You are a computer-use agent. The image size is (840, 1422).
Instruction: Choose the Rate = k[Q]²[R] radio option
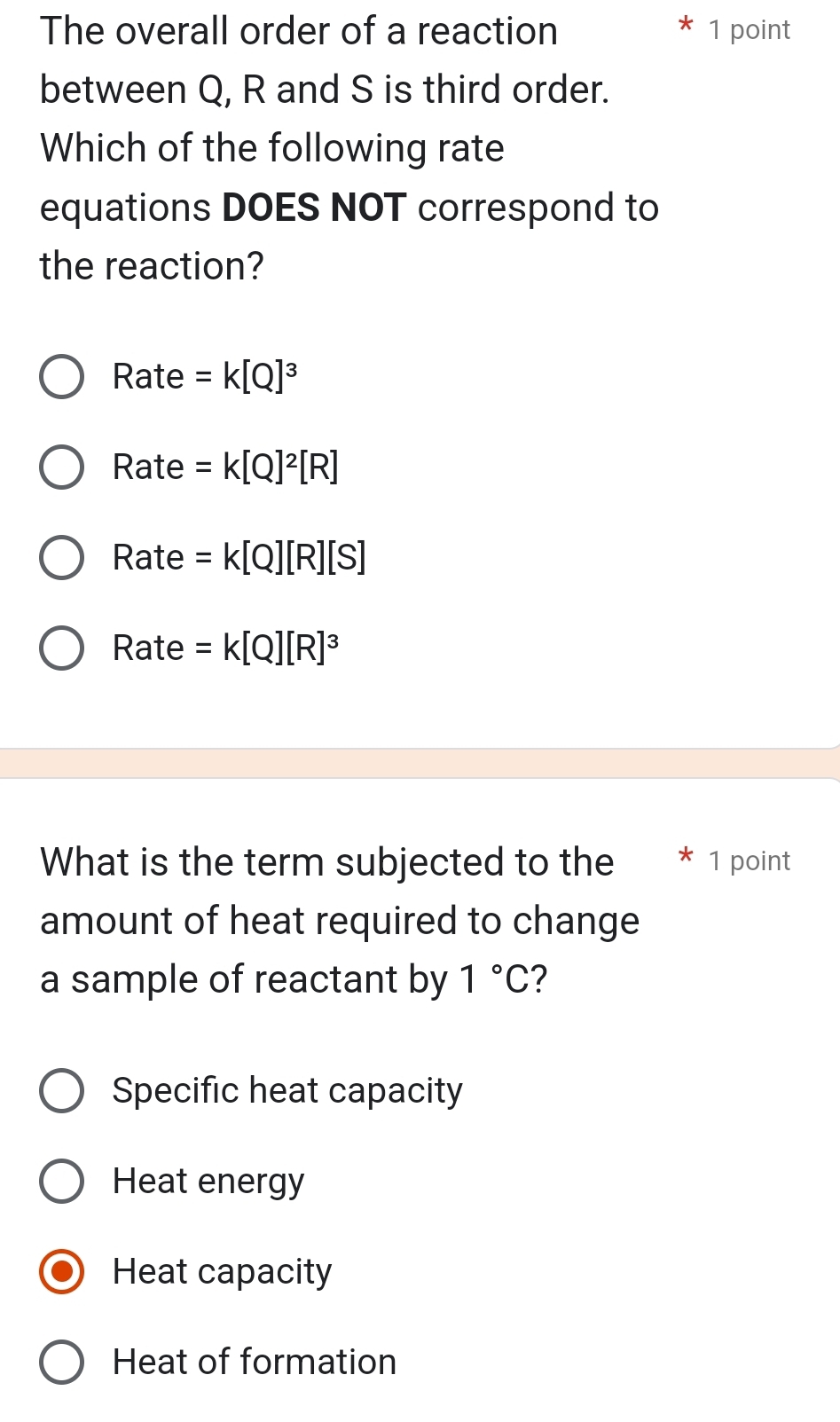pos(62,467)
